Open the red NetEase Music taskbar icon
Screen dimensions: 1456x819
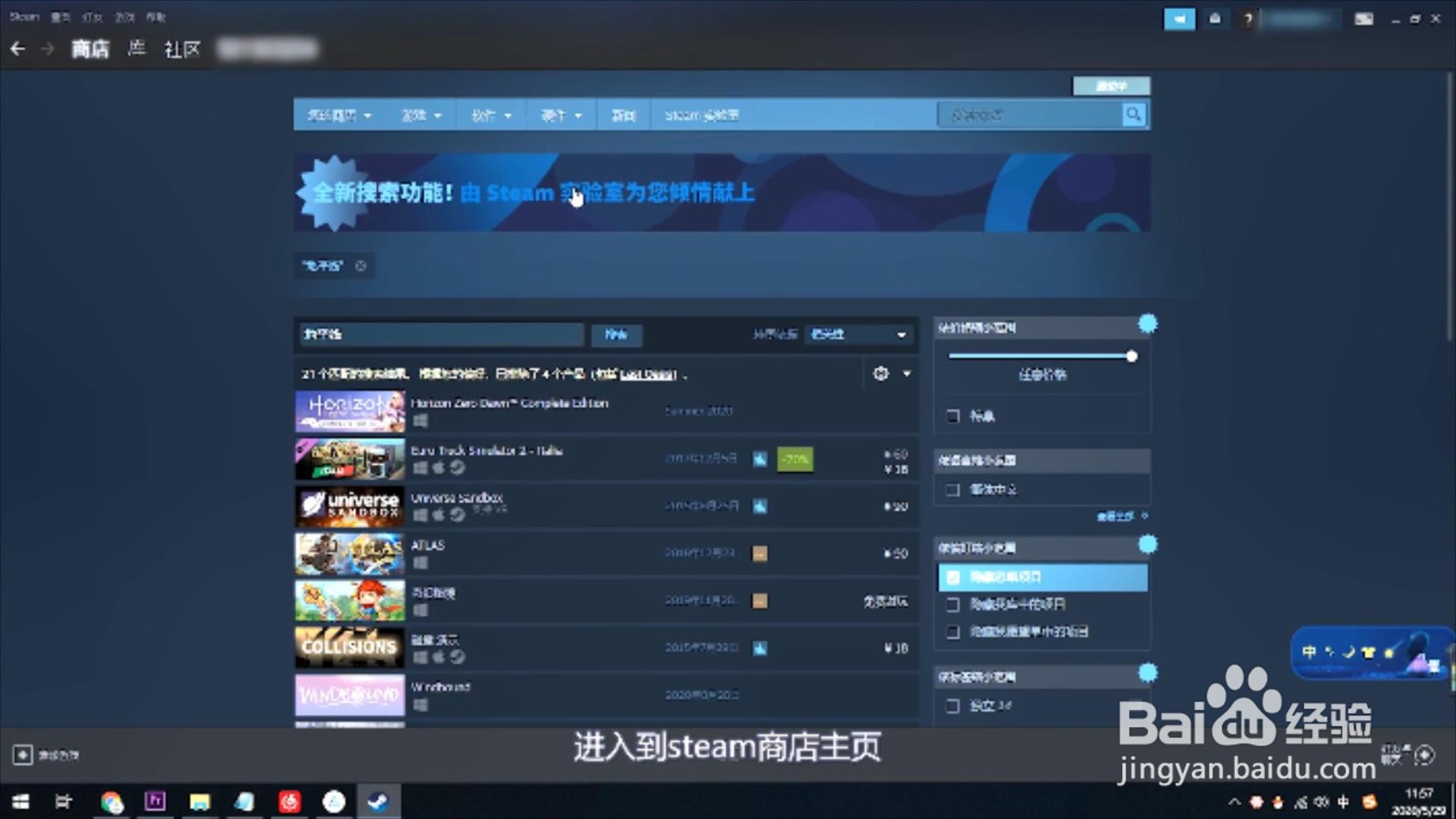click(x=289, y=802)
